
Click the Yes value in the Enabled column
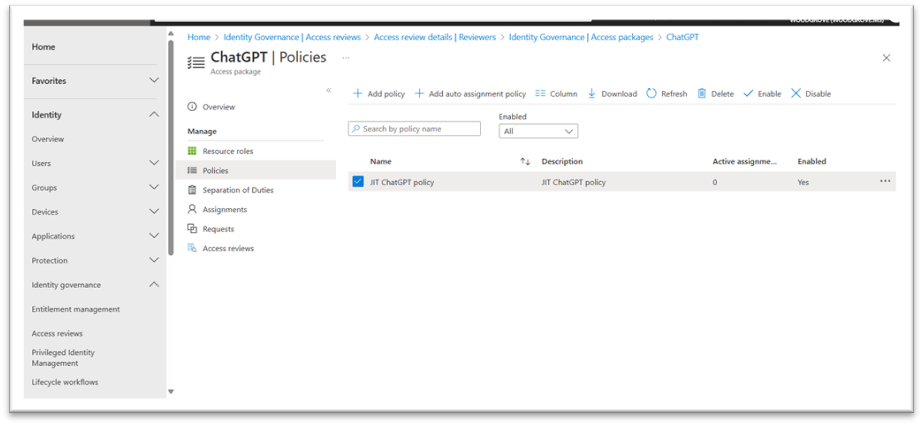(x=803, y=182)
